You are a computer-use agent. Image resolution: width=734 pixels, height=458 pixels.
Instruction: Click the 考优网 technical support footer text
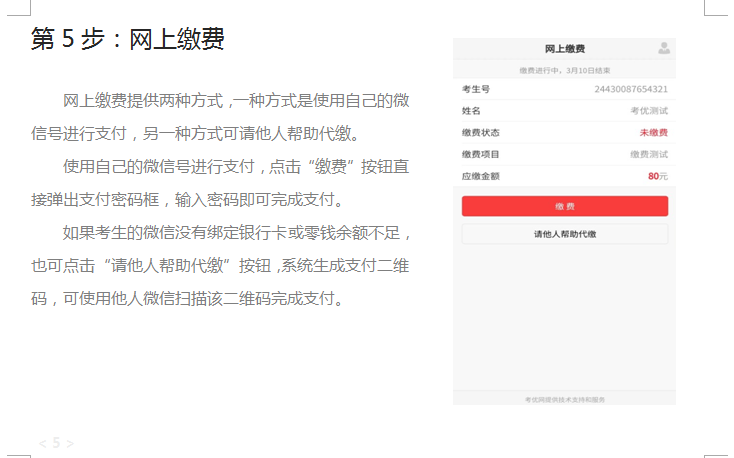pos(564,399)
